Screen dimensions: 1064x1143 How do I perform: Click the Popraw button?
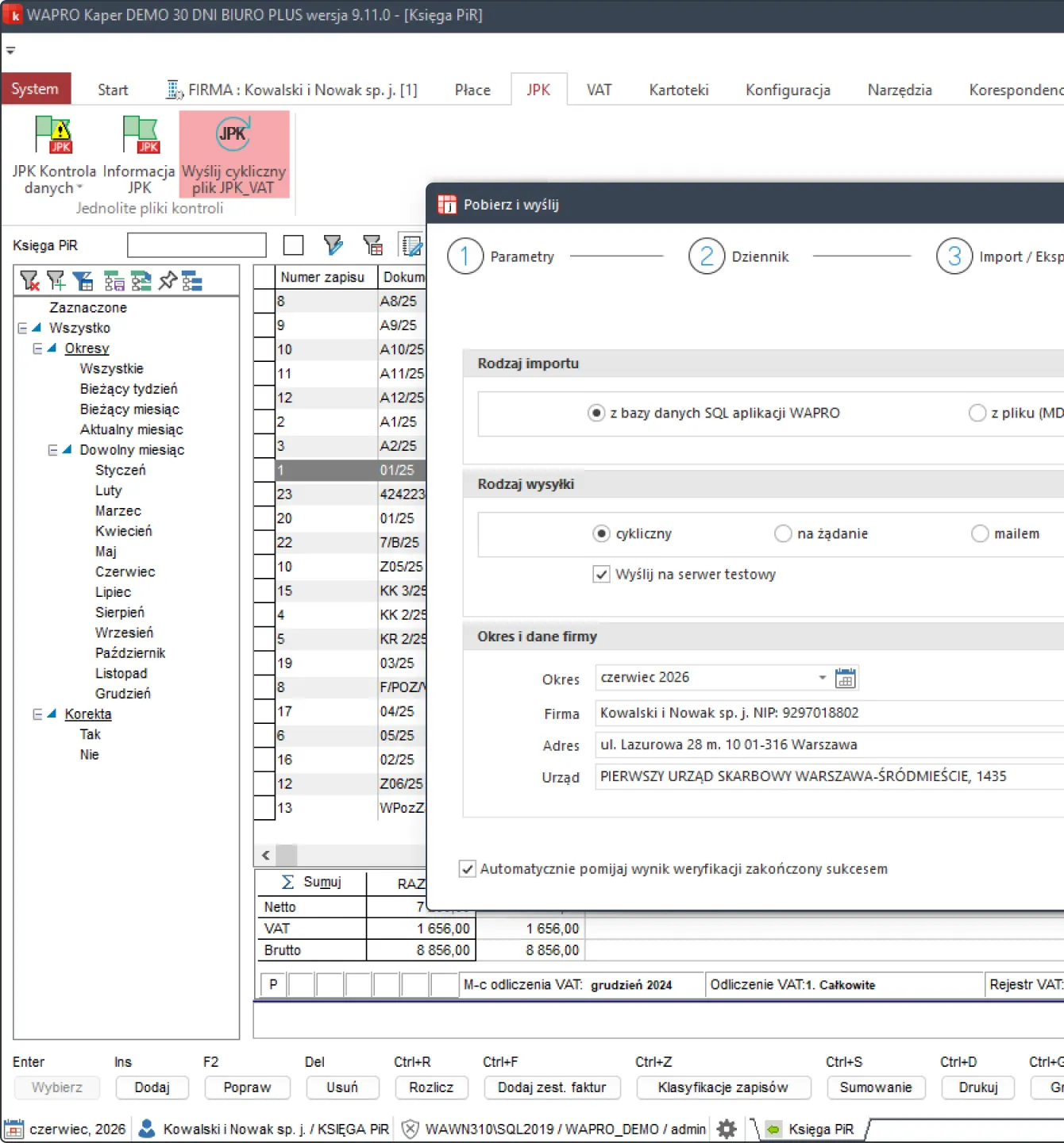coord(247,1087)
